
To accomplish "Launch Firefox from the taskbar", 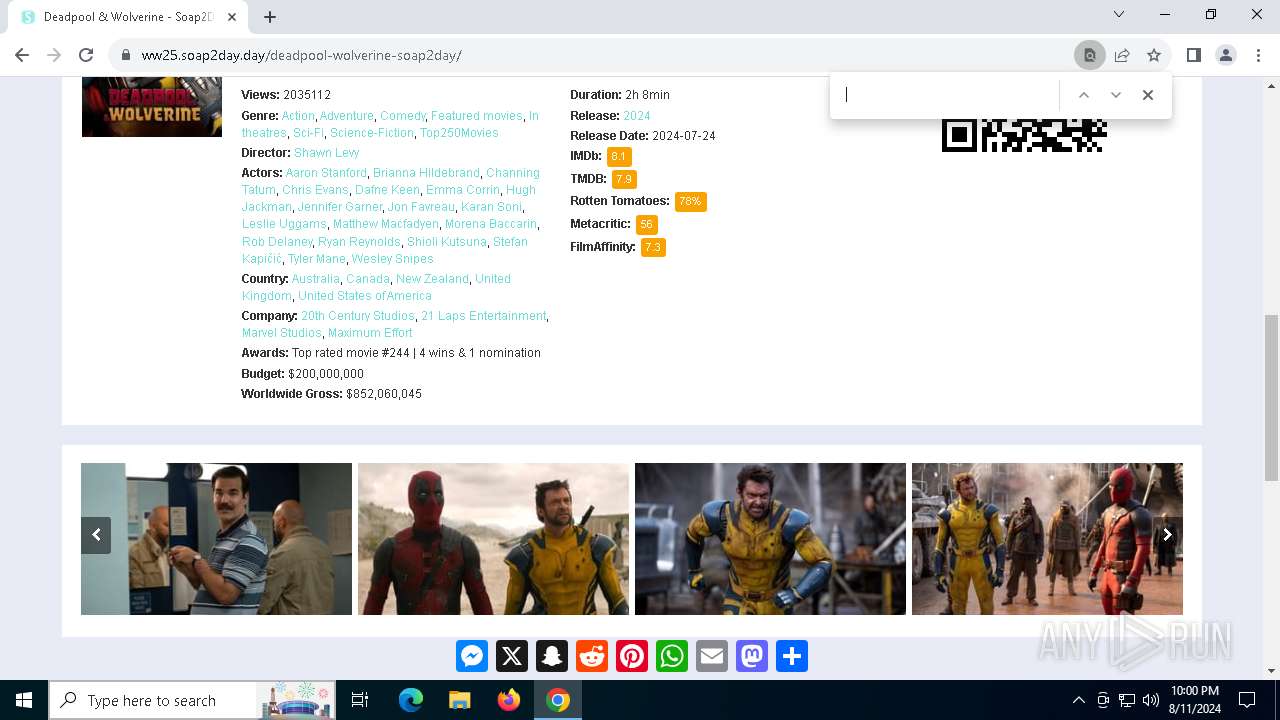I will (509, 700).
